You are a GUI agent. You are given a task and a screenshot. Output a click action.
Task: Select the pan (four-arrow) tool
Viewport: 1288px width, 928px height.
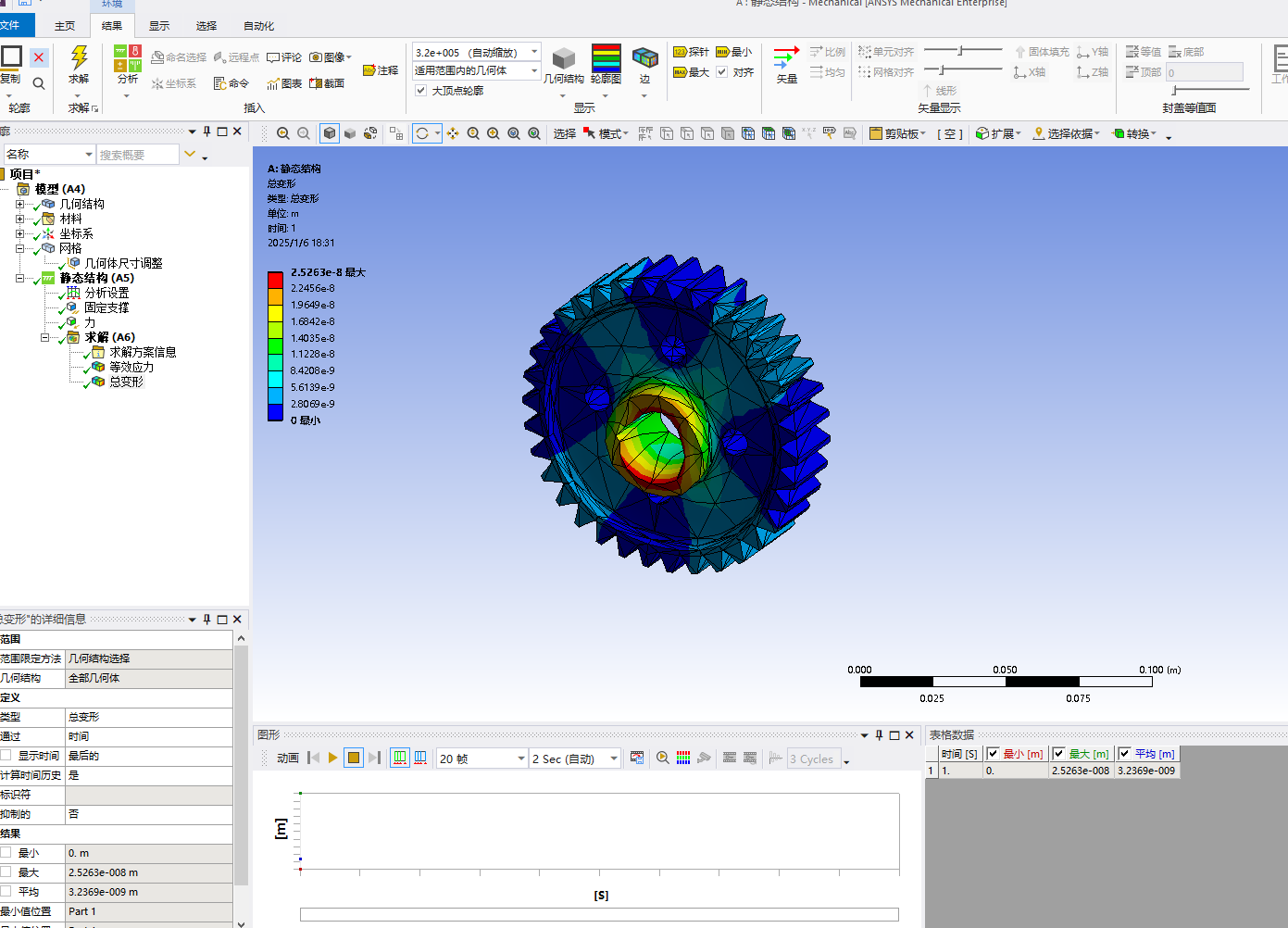click(453, 133)
